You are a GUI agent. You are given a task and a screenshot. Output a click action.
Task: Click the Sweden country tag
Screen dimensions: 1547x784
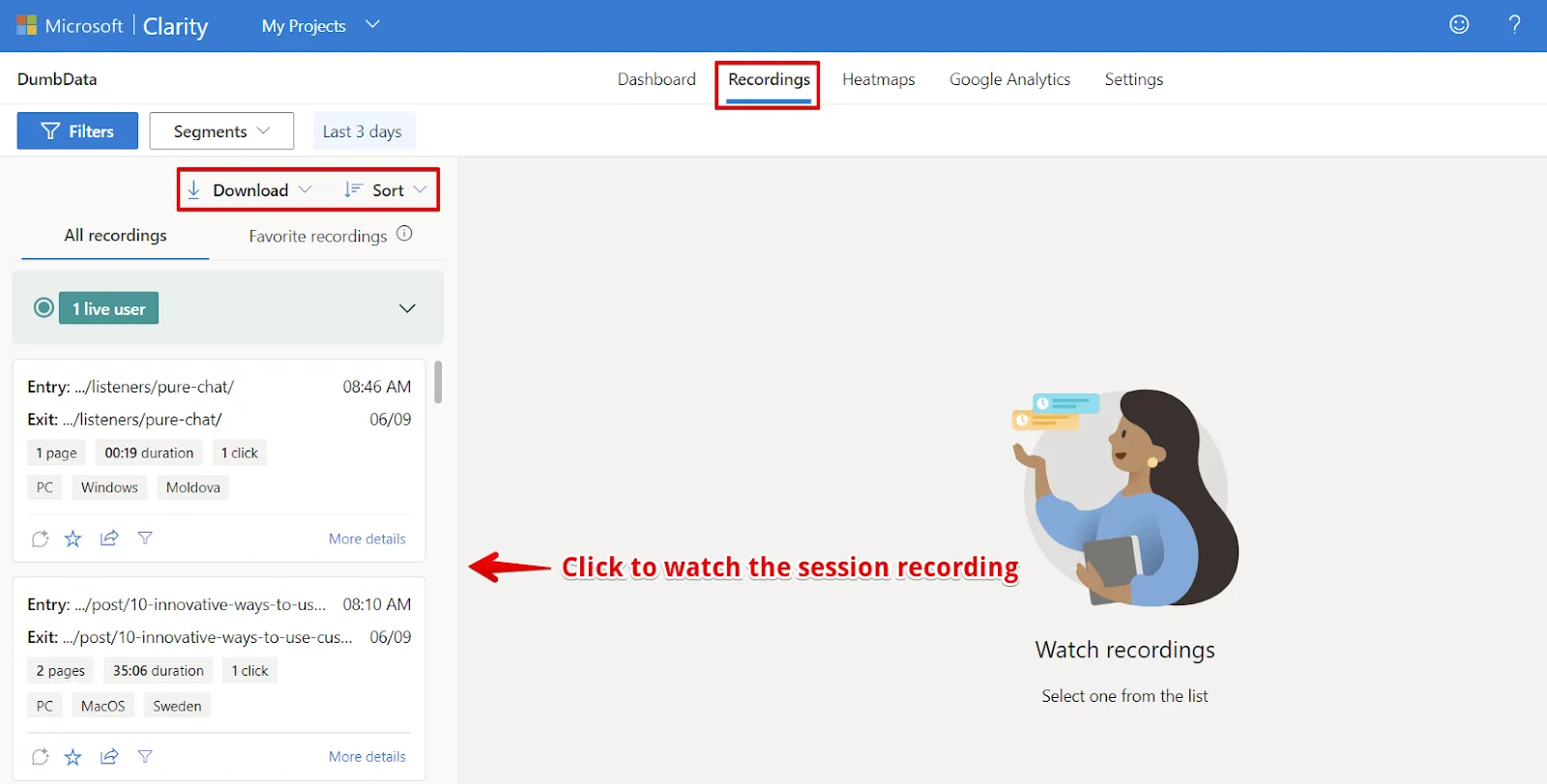(177, 706)
